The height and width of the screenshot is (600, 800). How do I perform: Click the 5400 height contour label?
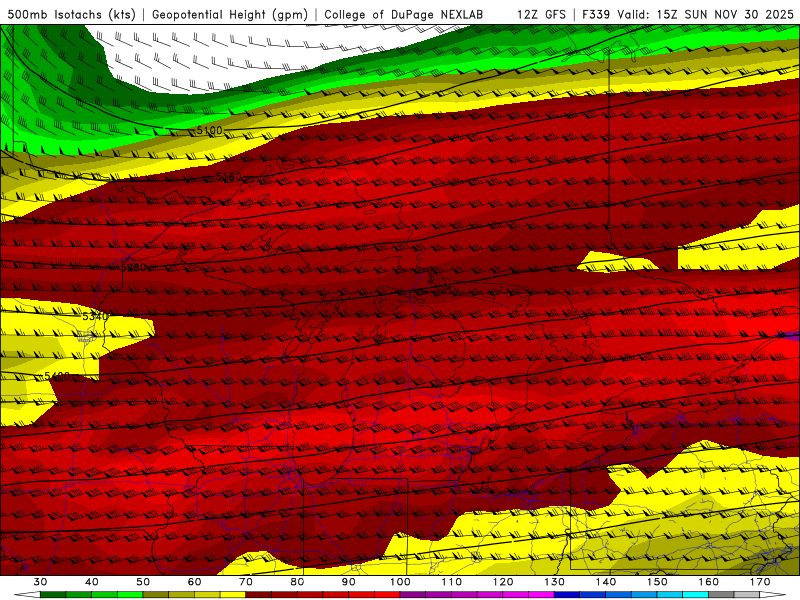click(x=57, y=376)
